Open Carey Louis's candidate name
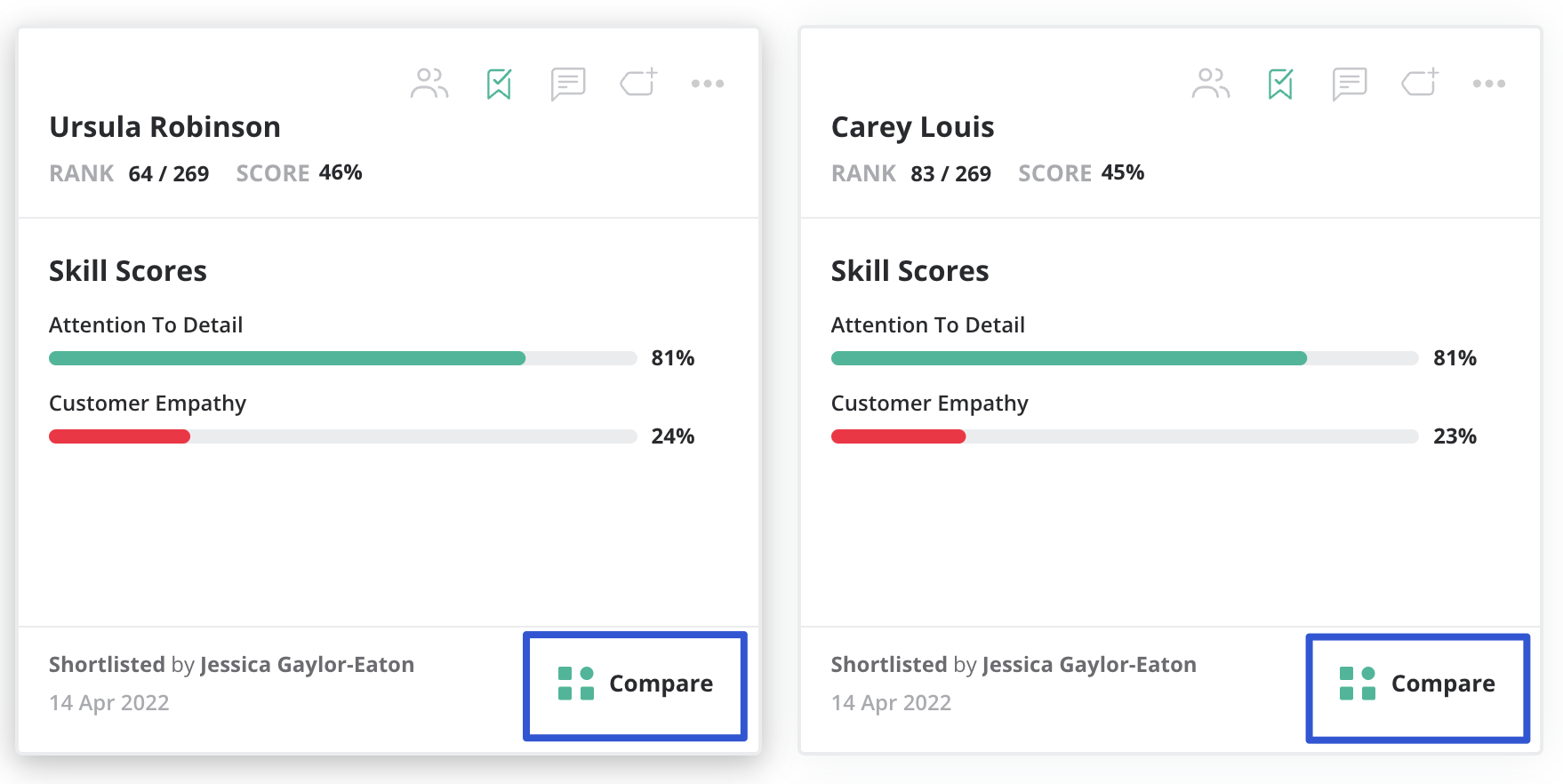 point(912,127)
